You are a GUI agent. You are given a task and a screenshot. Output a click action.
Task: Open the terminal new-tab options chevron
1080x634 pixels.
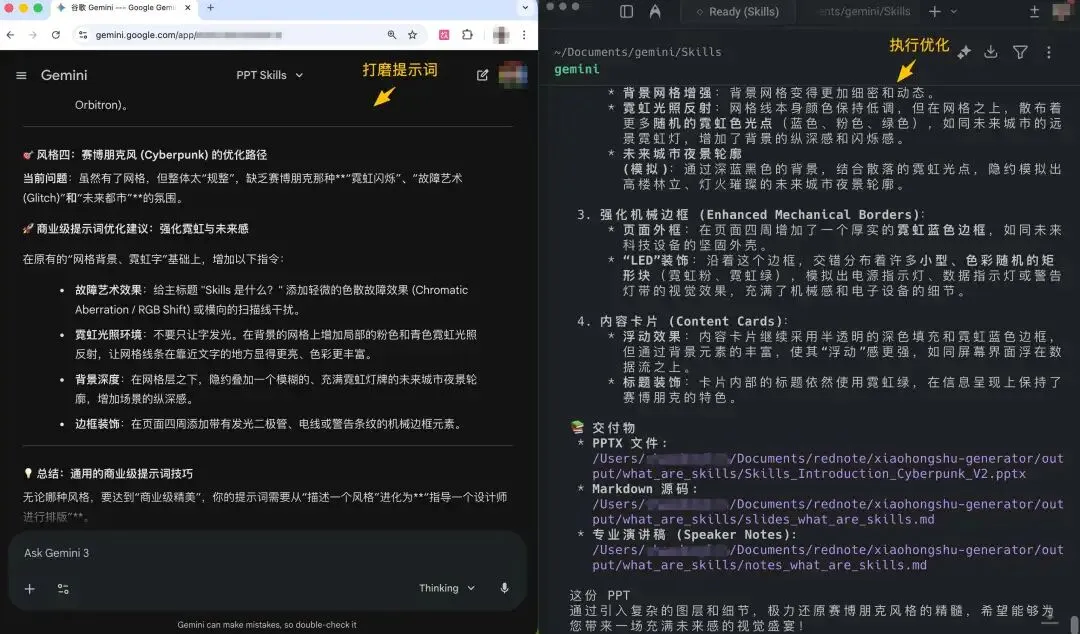[x=953, y=11]
